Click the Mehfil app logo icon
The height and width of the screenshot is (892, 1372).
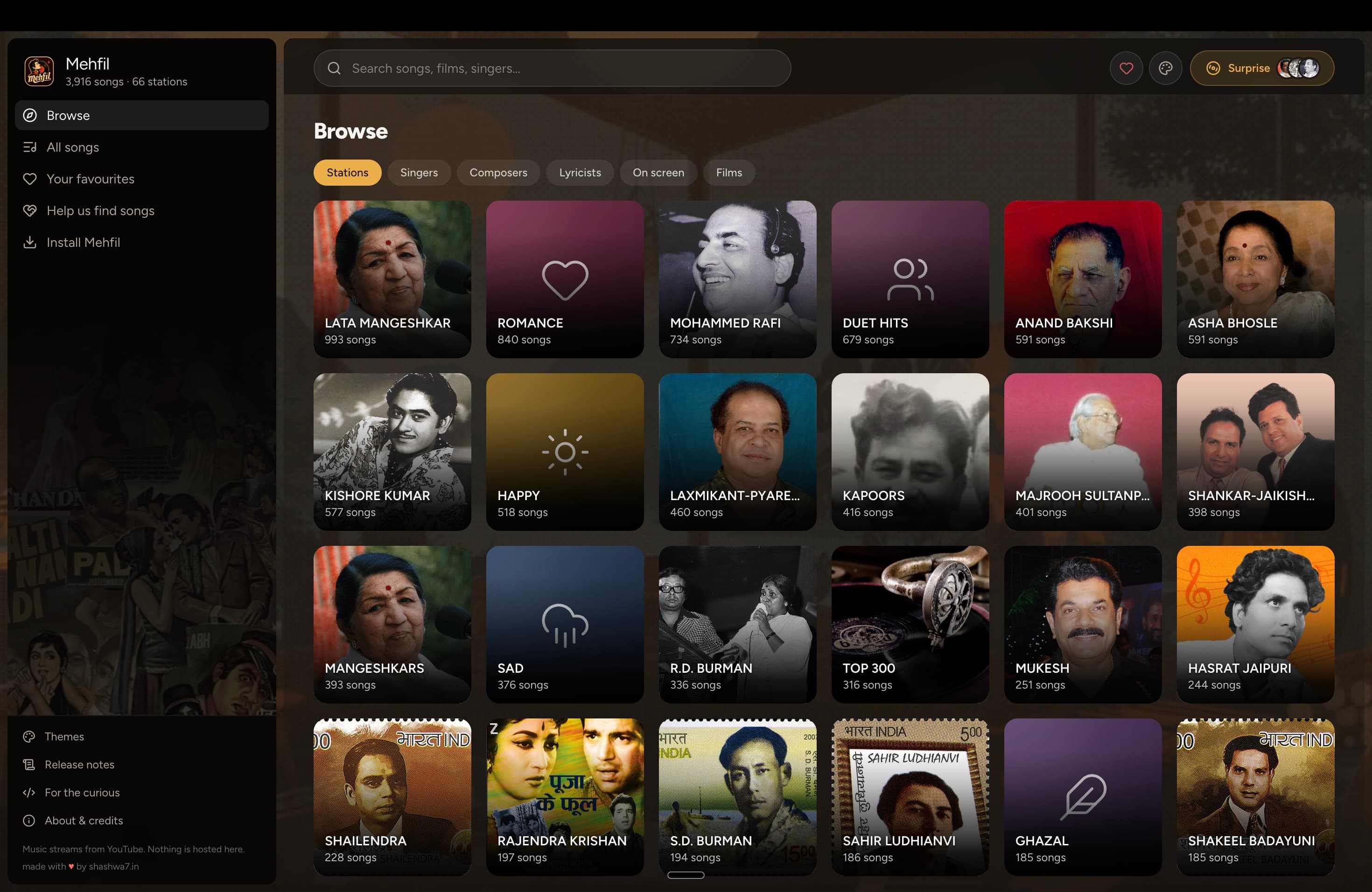click(39, 71)
